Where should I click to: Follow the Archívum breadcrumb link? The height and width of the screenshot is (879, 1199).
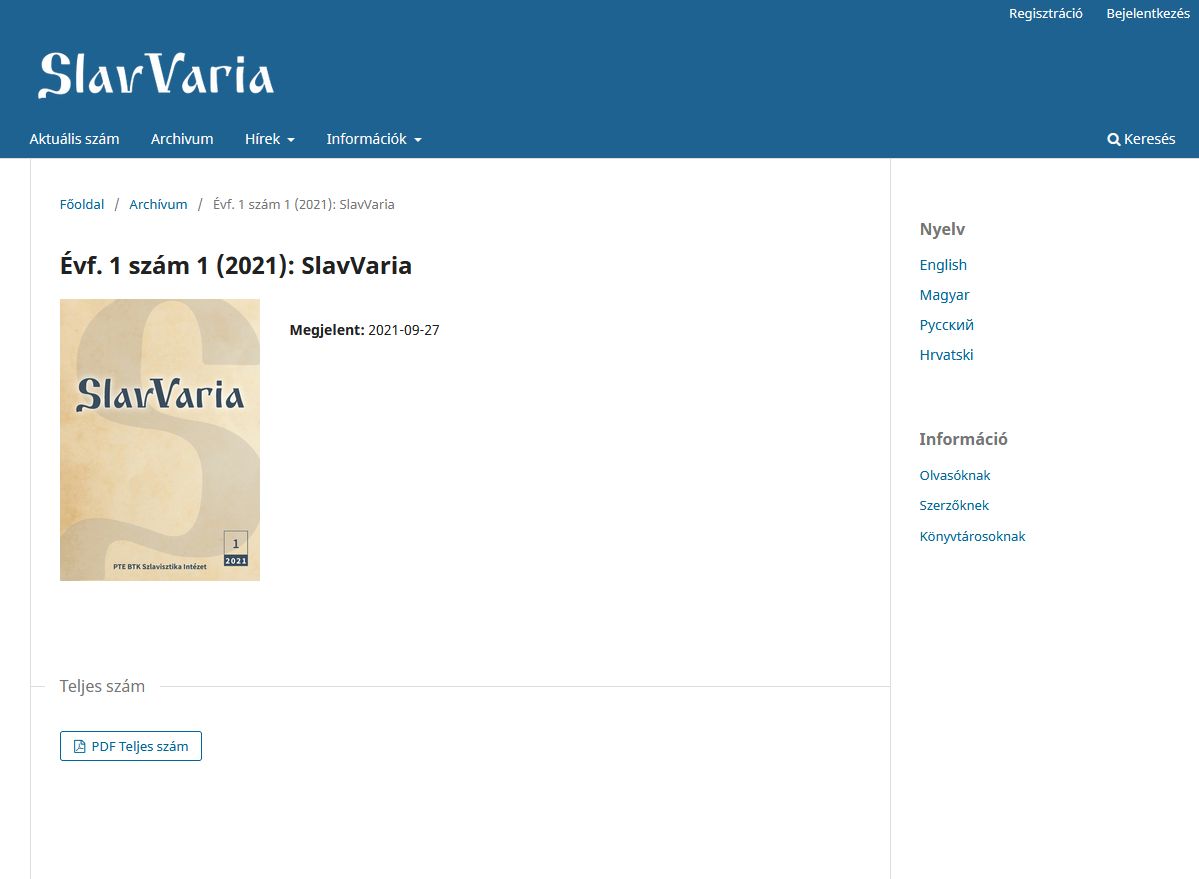click(158, 204)
